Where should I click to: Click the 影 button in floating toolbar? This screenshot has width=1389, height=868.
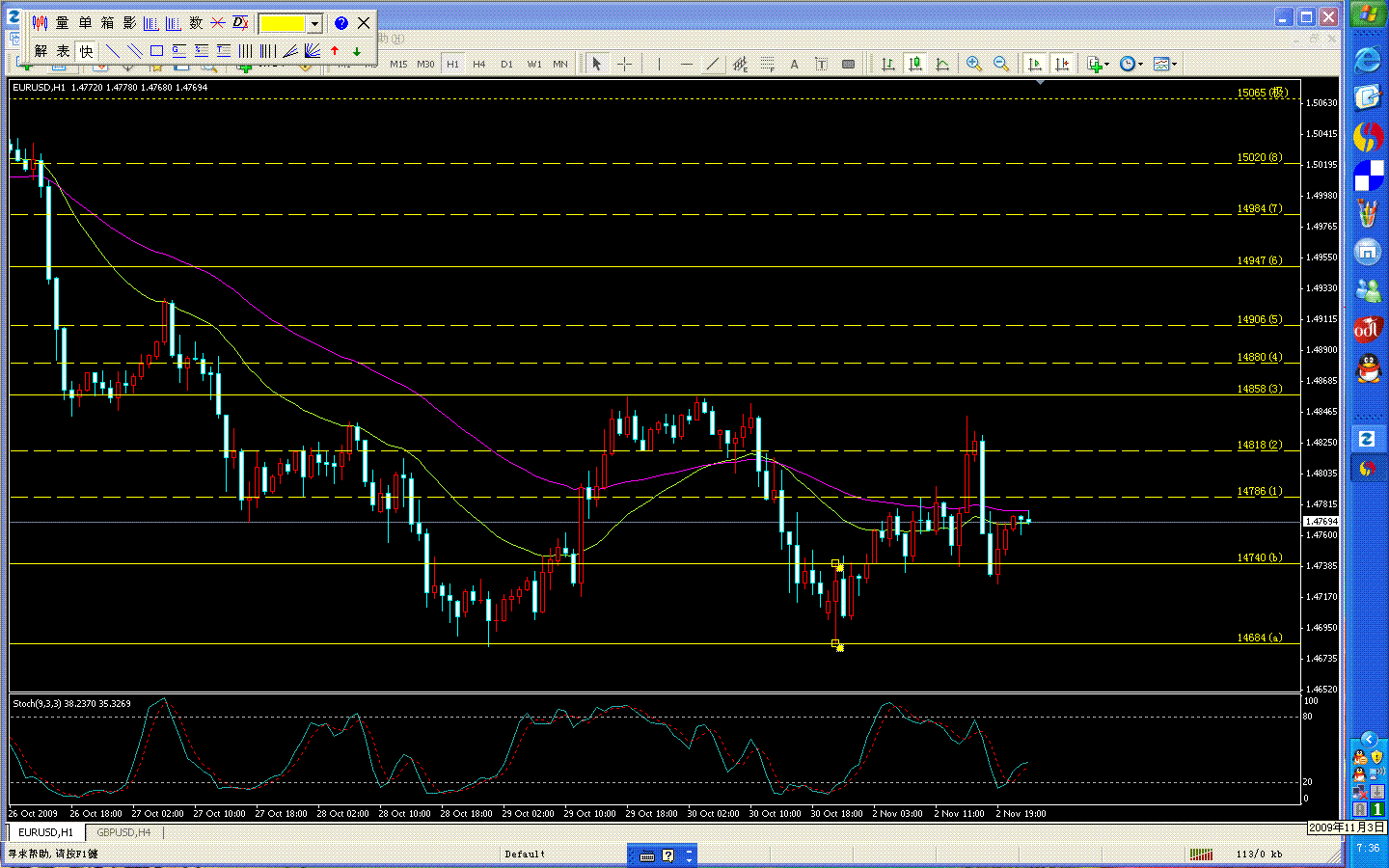click(x=129, y=23)
